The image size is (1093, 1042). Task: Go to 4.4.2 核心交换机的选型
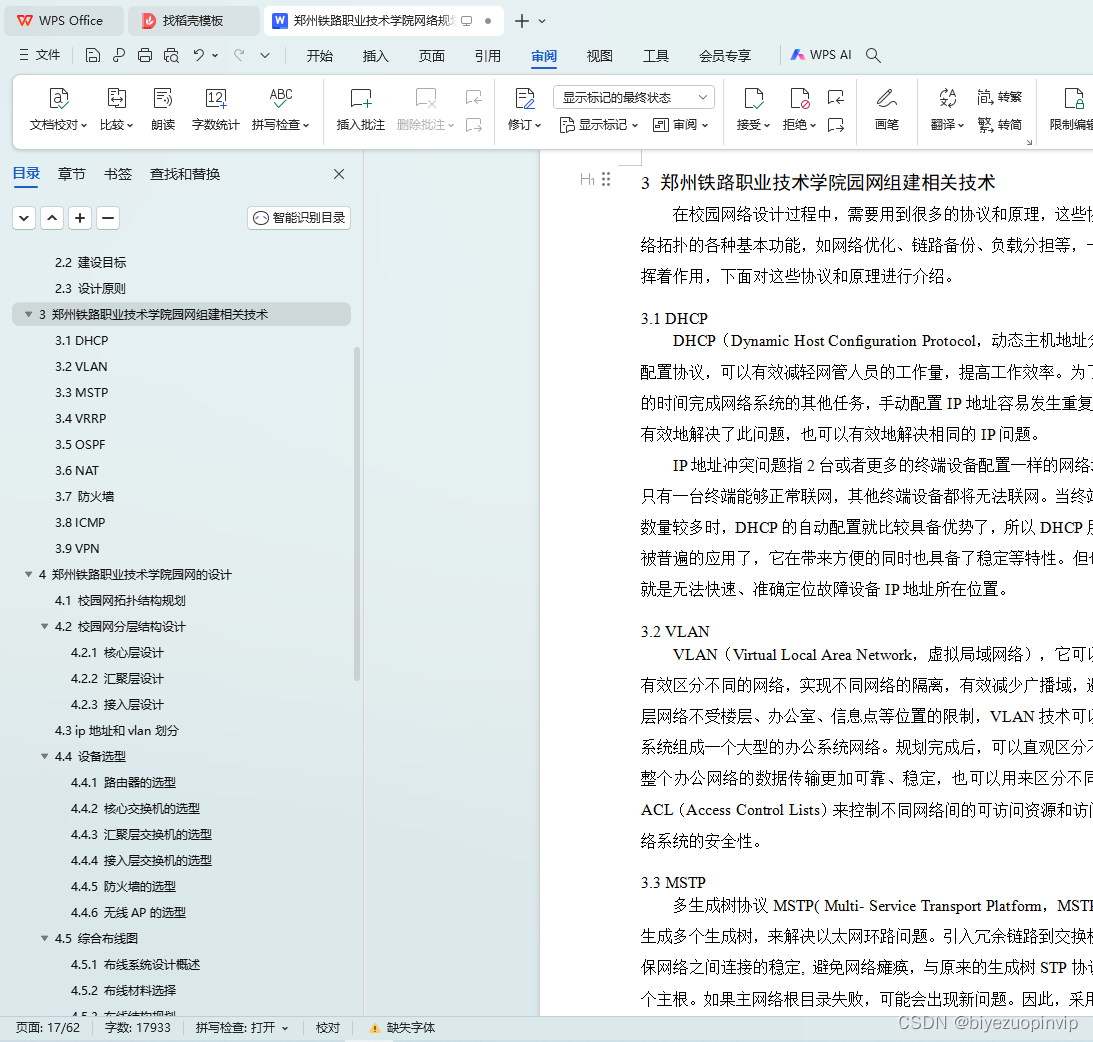135,809
